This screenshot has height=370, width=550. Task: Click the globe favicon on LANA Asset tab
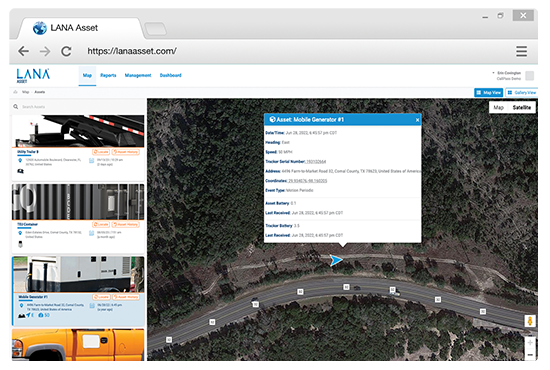tap(40, 28)
